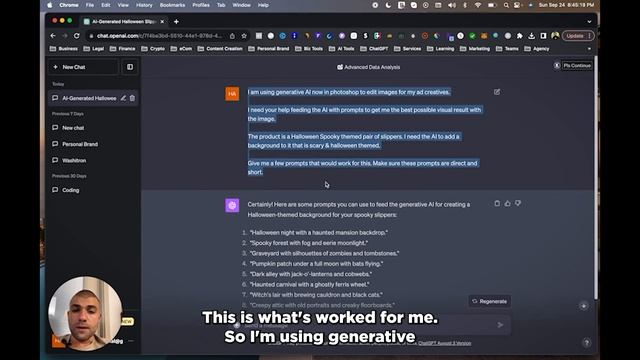Image resolution: width=640 pixels, height=360 pixels.
Task: Open the Profiles menu
Action: (201, 5)
